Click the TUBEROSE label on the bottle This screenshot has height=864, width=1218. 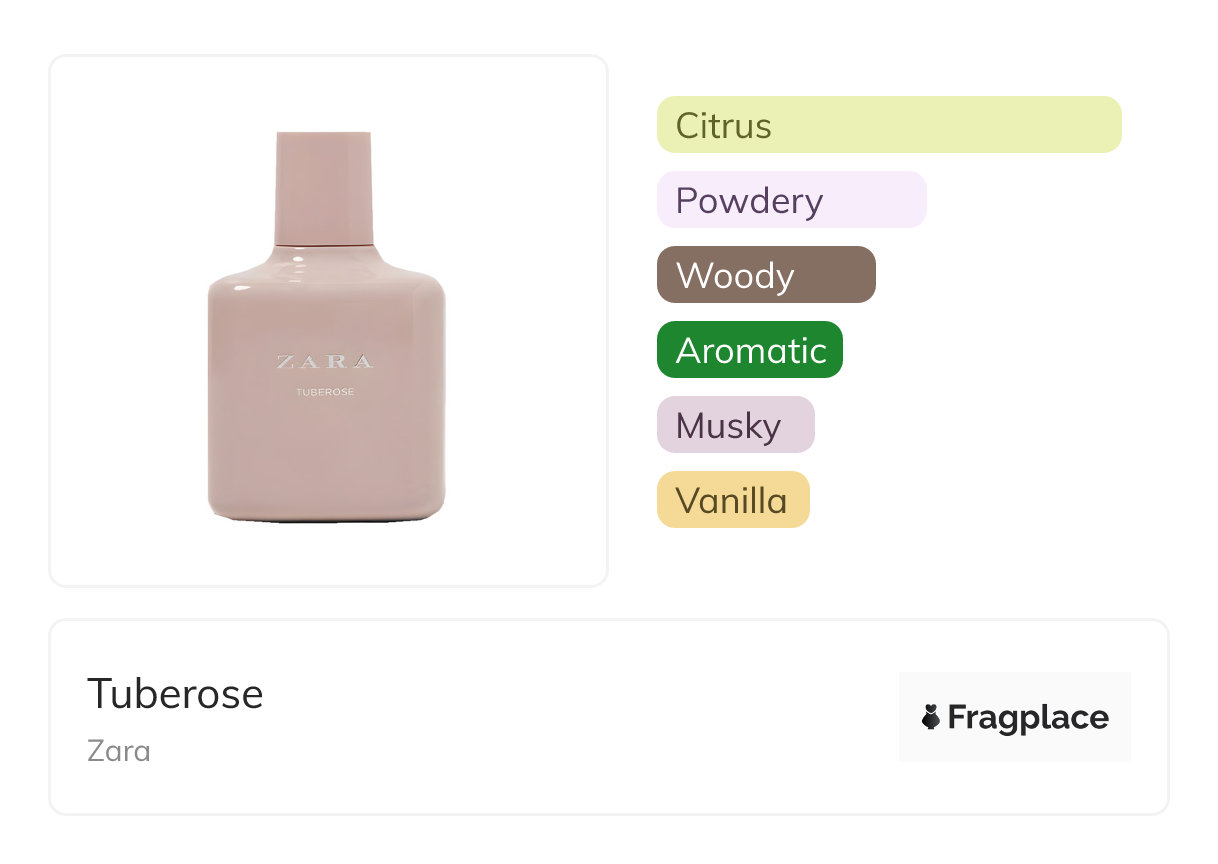pyautogui.click(x=324, y=392)
